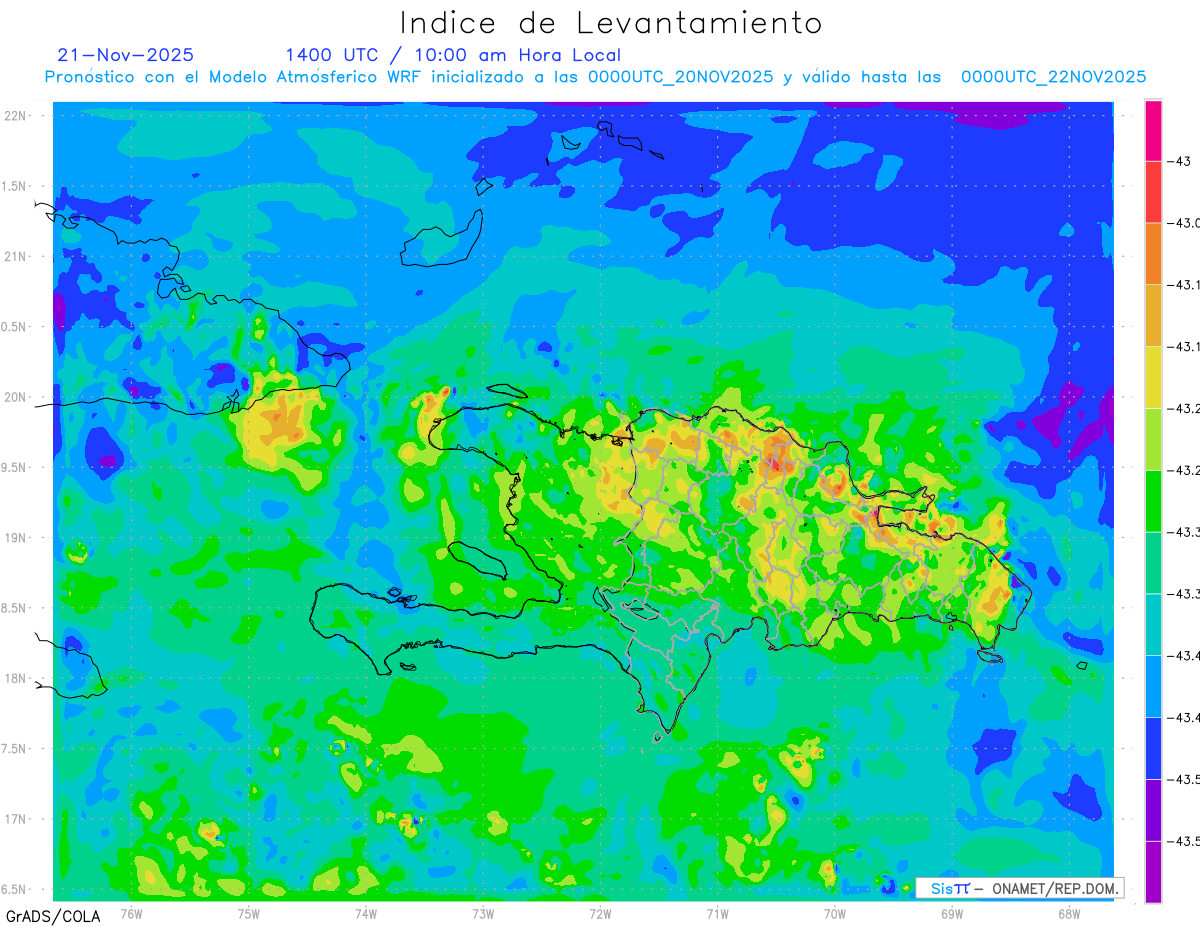Pick the dark orange legend swatch

coord(1153,254)
